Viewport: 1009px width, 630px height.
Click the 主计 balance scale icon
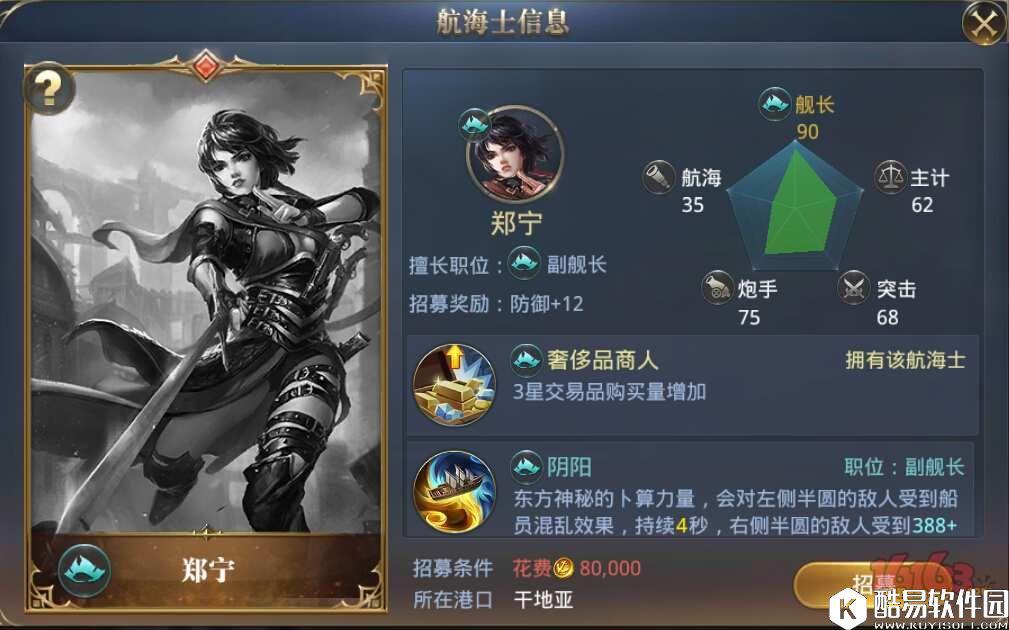tap(891, 177)
